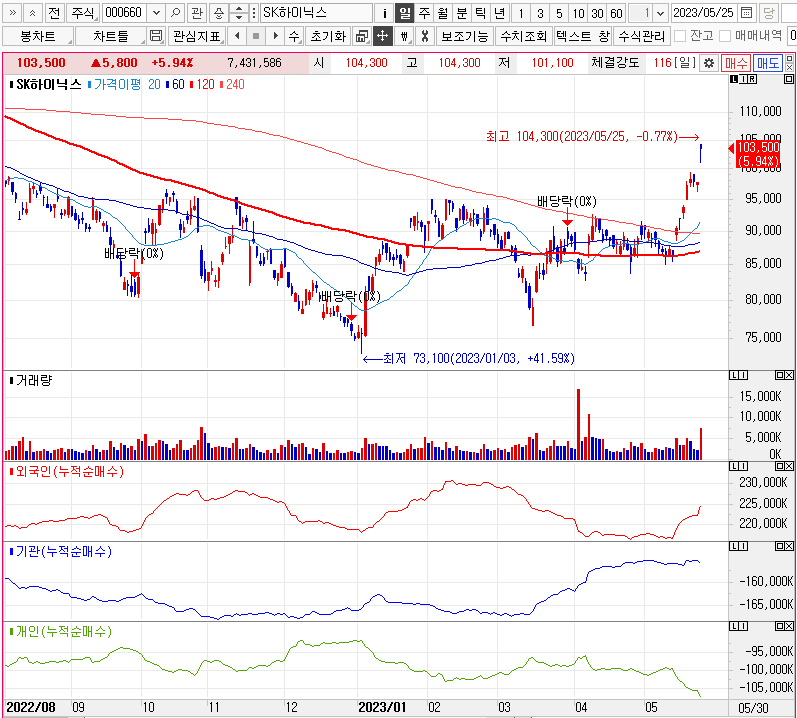Click the '관' watchlist button
Image resolution: width=797 pixels, height=718 pixels.
(197, 13)
